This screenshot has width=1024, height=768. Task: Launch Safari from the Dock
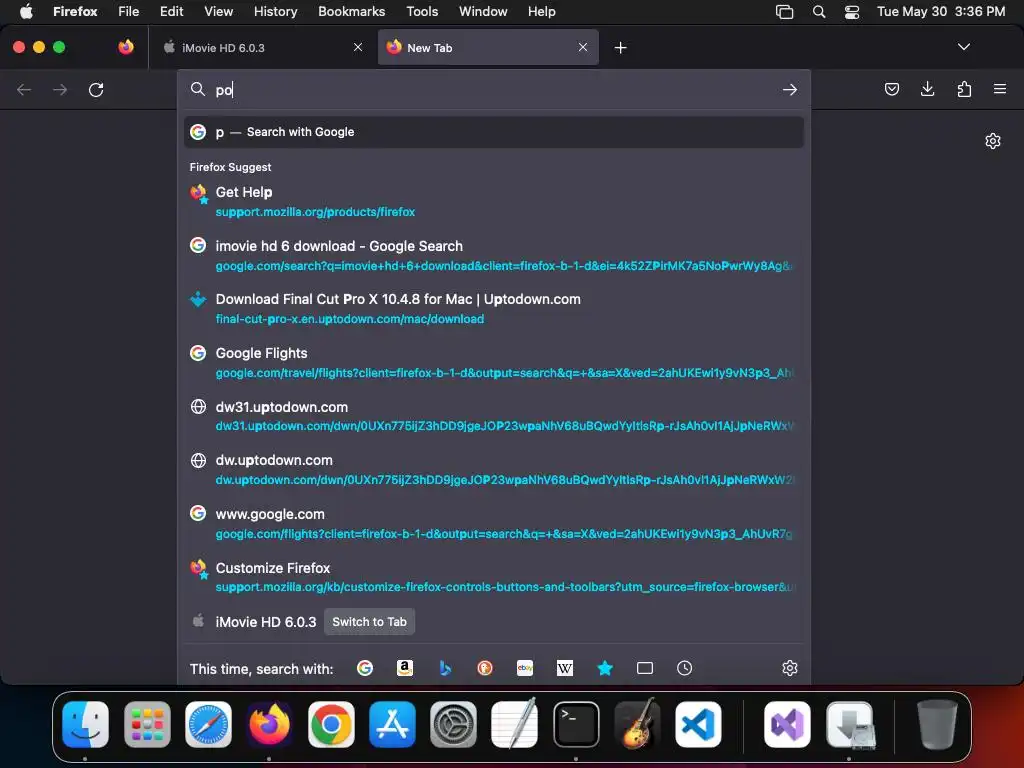coord(208,724)
